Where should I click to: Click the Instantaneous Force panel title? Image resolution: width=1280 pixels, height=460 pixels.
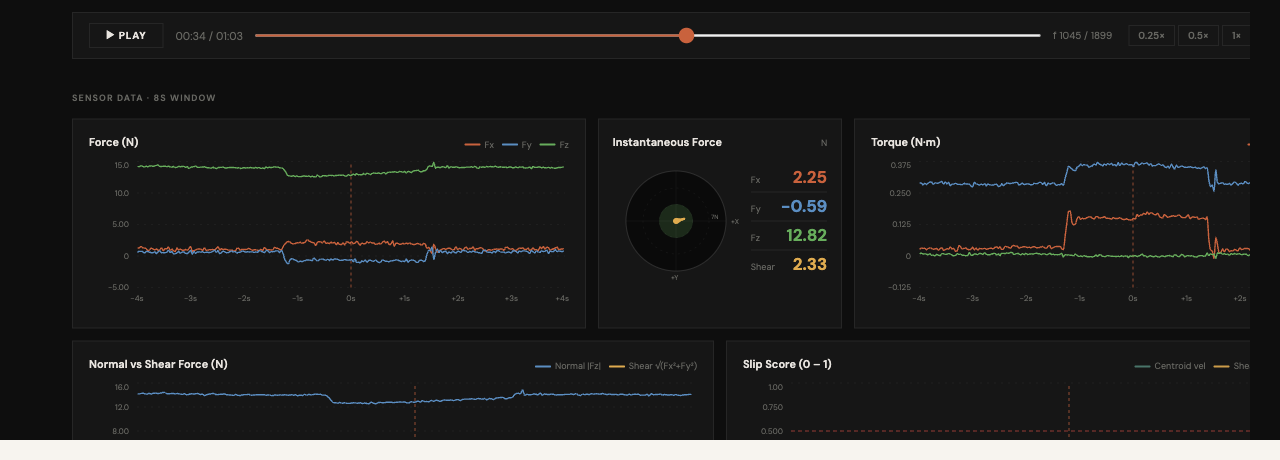[x=667, y=142]
